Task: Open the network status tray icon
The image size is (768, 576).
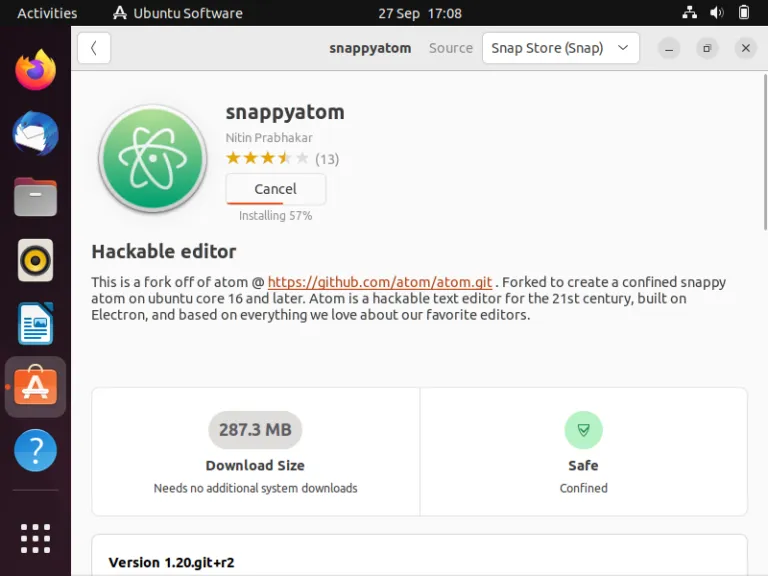Action: click(x=690, y=13)
